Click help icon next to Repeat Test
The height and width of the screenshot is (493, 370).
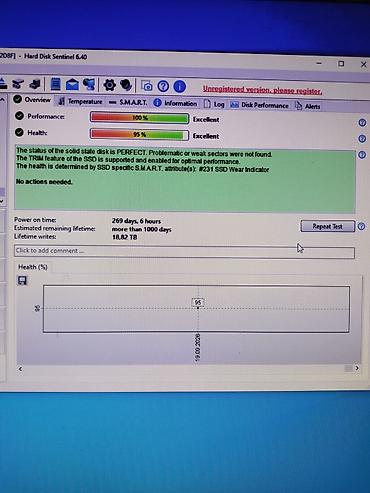pos(361,227)
